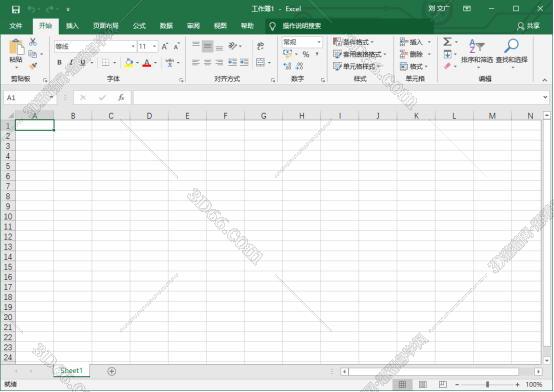Click the Save icon in title bar

pos(16,10)
